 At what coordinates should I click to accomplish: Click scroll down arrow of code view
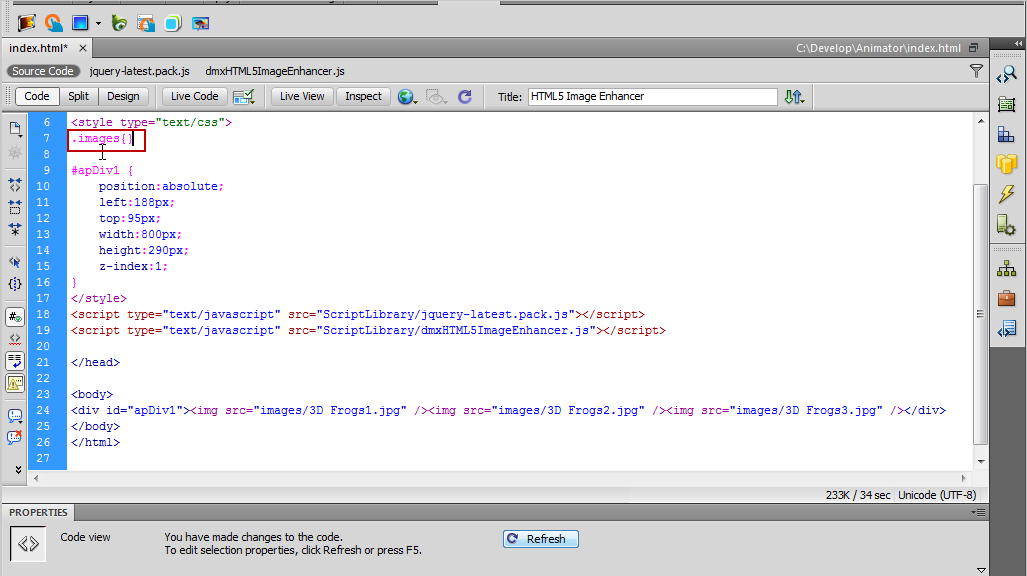coord(980,461)
